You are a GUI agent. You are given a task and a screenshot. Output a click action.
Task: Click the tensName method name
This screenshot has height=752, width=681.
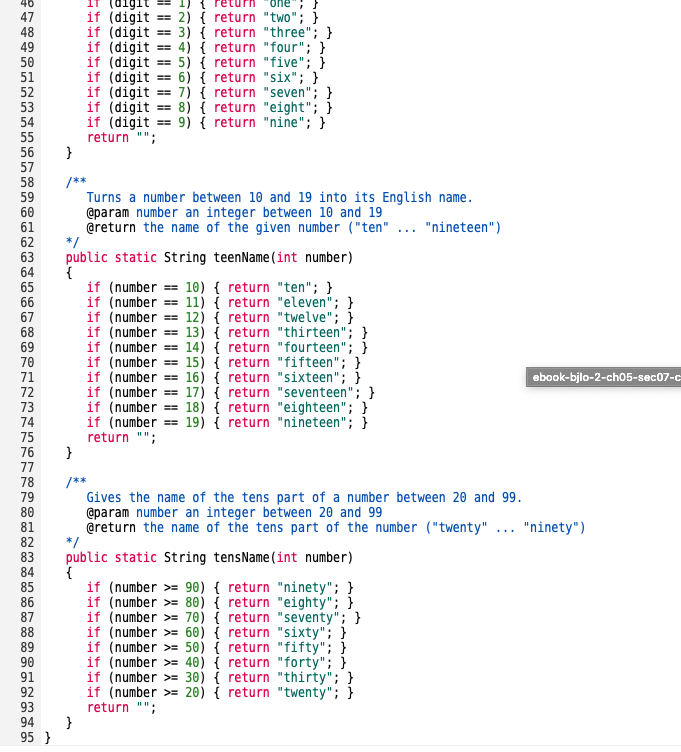[242, 557]
